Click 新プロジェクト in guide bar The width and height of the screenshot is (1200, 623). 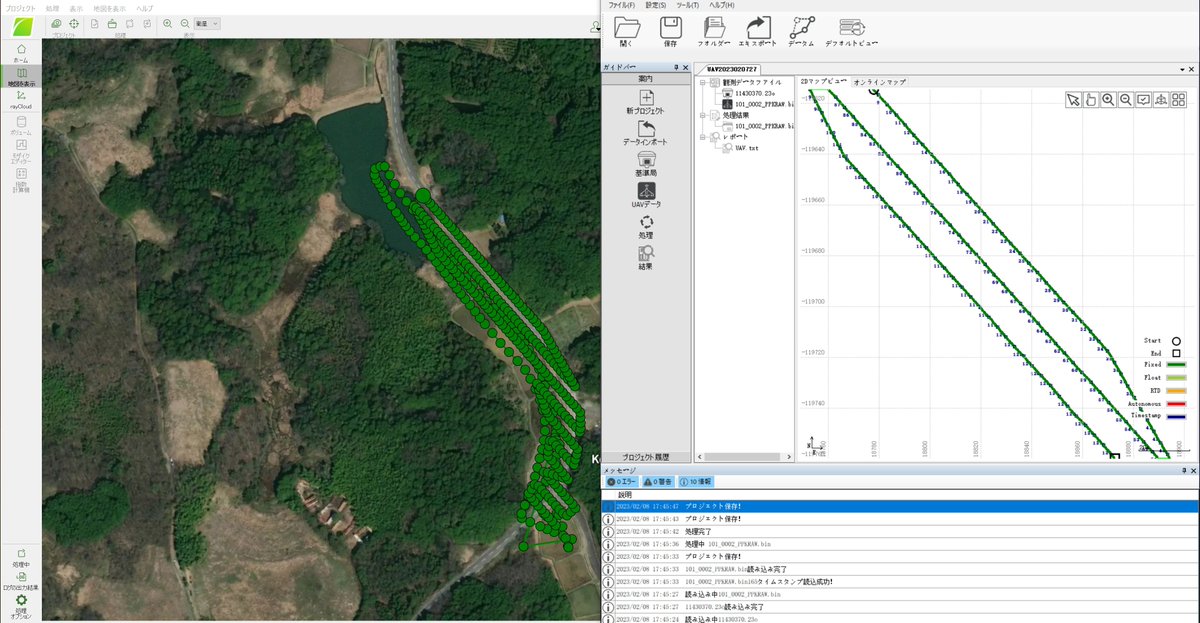645,102
